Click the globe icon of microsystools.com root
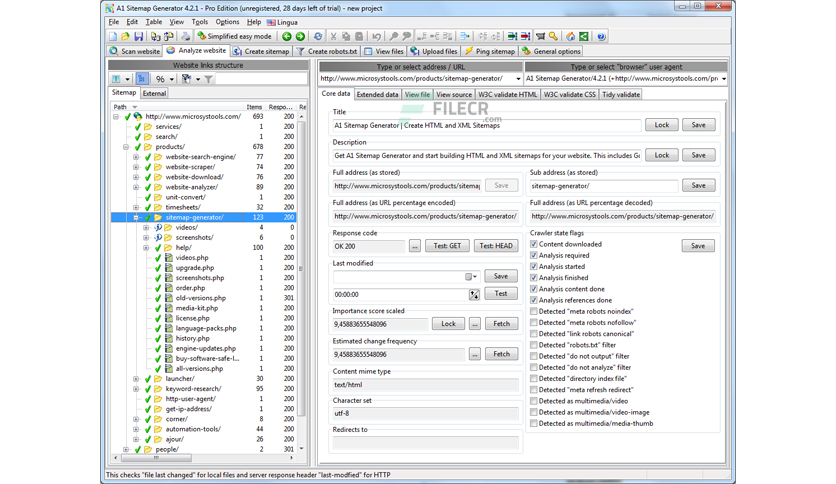The height and width of the screenshot is (484, 836). point(138,116)
